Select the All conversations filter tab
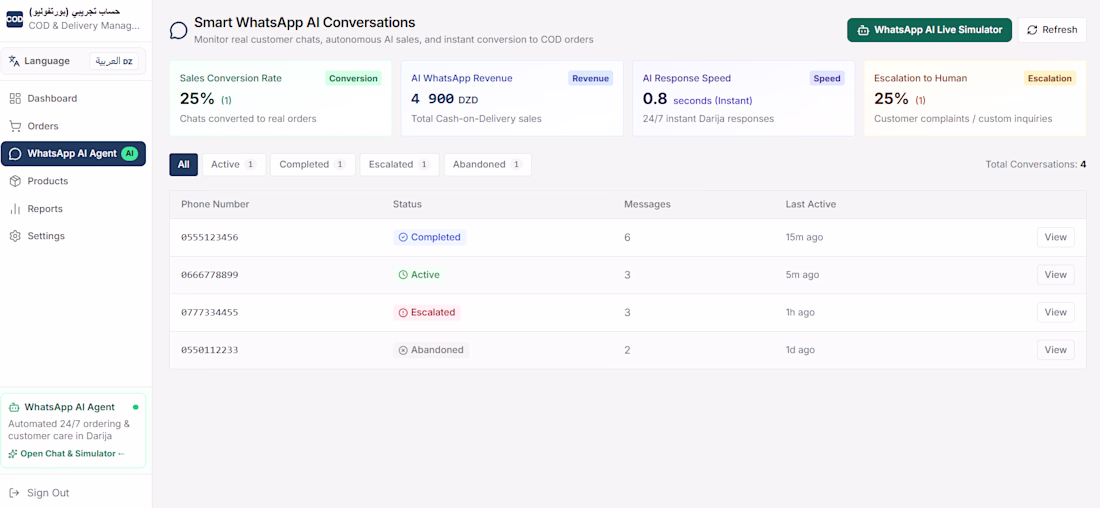 click(184, 164)
